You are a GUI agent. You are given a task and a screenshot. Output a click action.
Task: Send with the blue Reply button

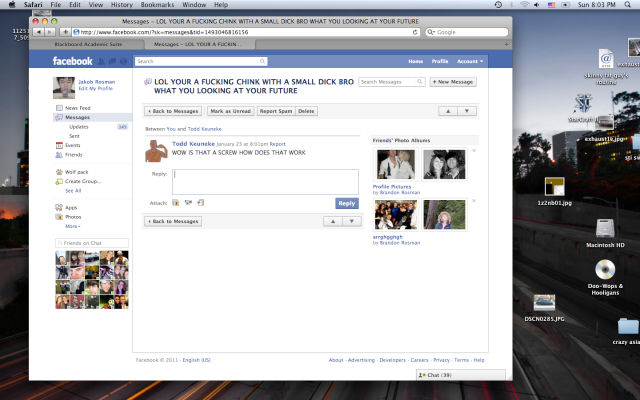tap(347, 203)
